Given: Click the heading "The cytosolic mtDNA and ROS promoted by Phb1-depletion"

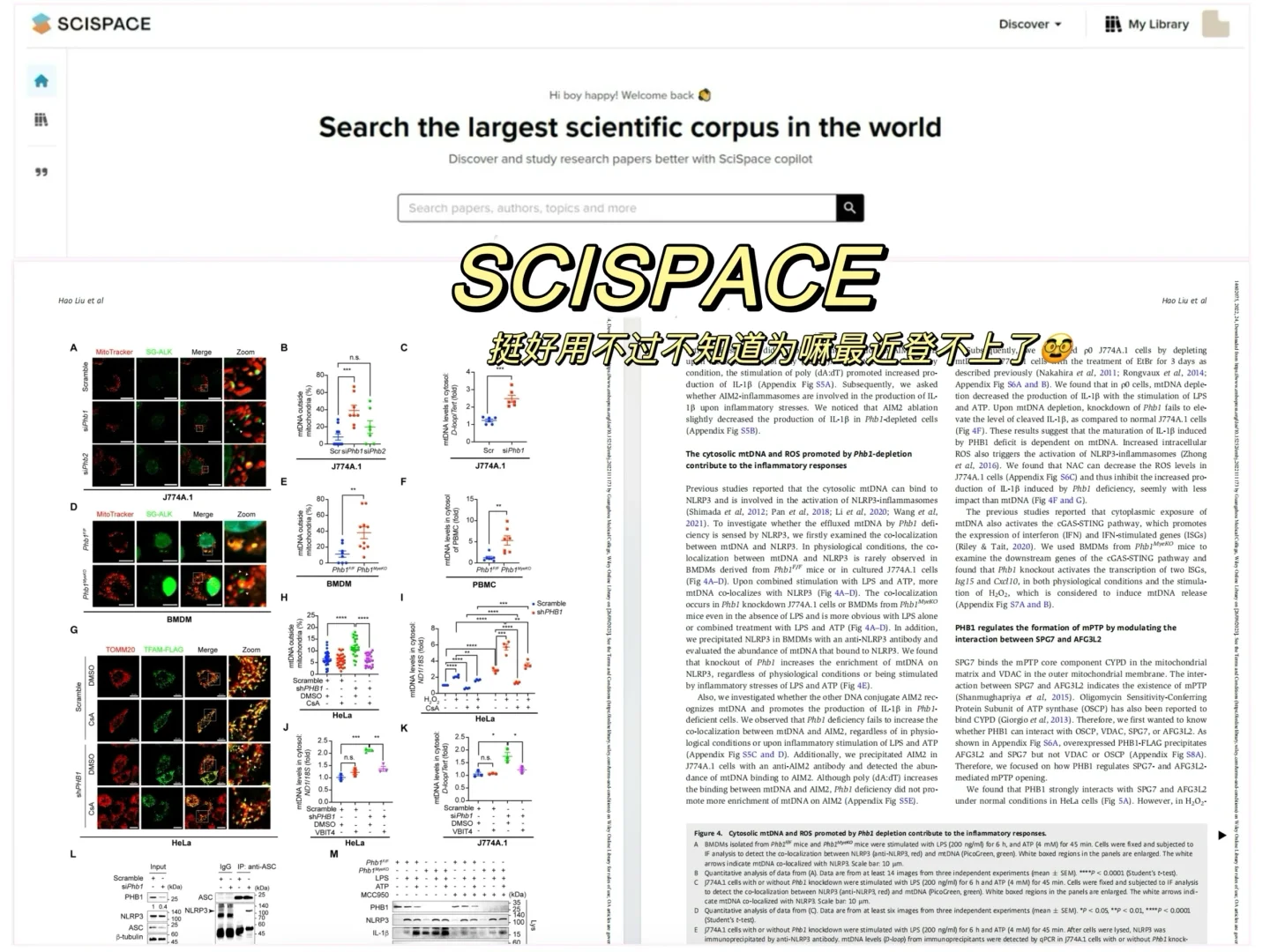Looking at the screenshot, I should click(x=799, y=454).
